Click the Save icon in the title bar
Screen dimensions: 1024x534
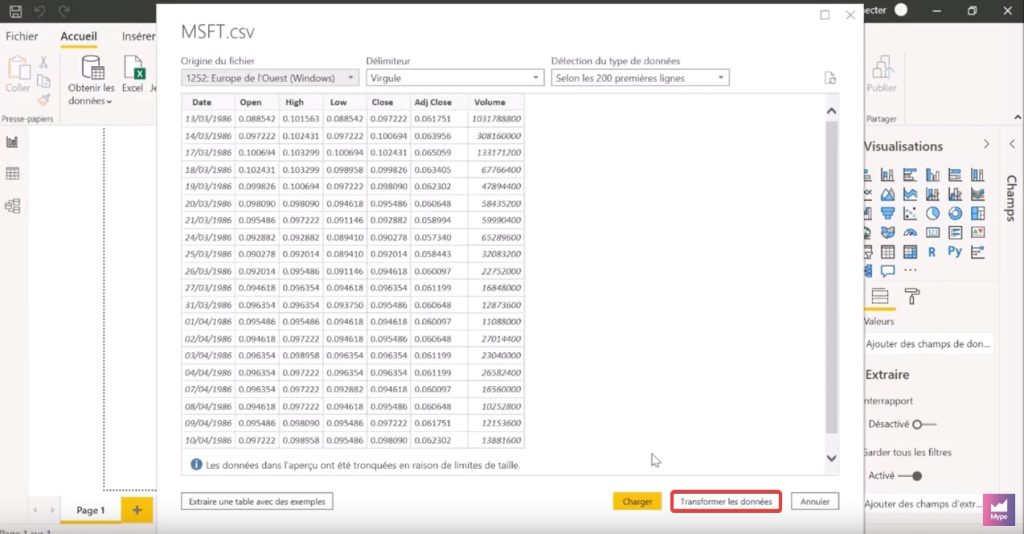coord(16,11)
